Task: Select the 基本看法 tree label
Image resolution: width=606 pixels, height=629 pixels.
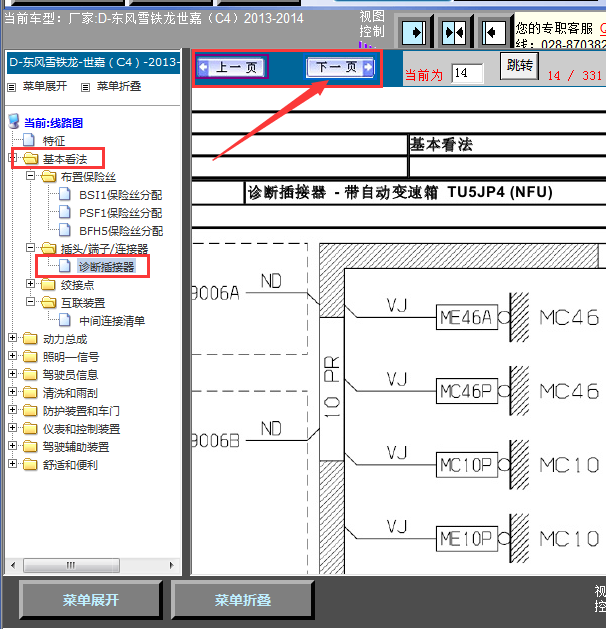Action: tap(65, 159)
